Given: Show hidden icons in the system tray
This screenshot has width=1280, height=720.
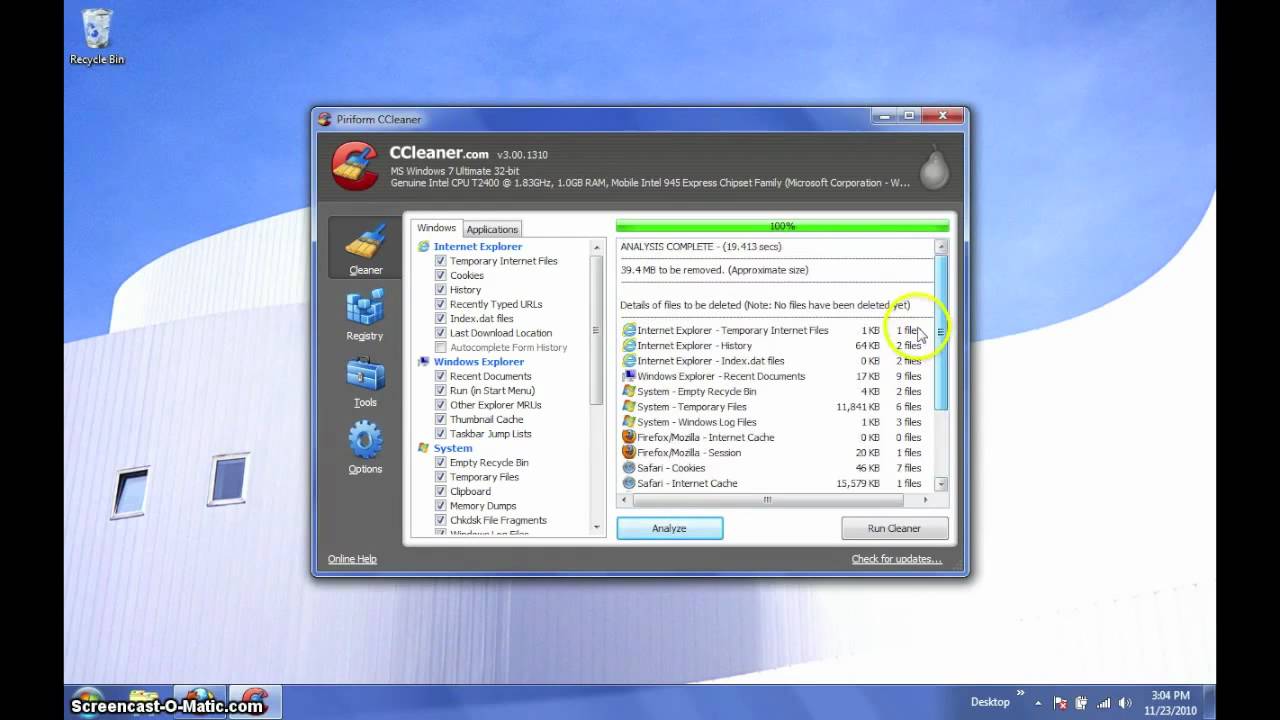Looking at the screenshot, I should point(1038,703).
